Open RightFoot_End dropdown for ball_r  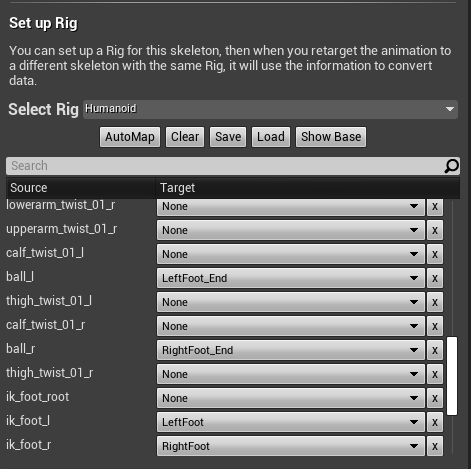click(291, 350)
